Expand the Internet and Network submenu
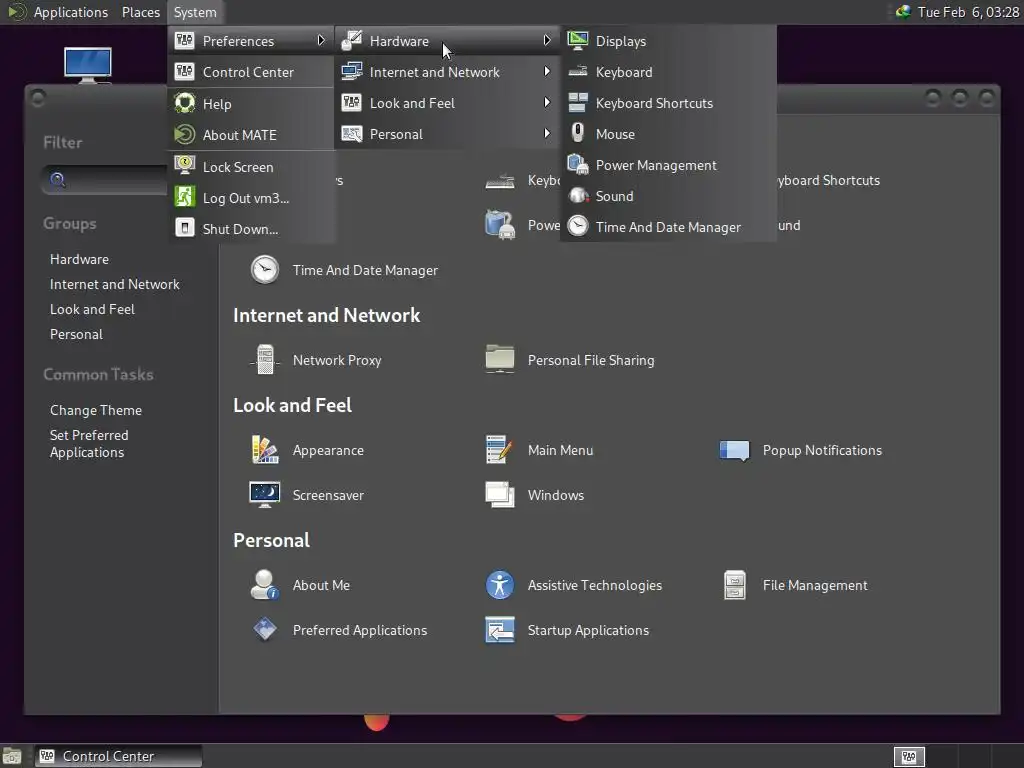This screenshot has width=1024, height=768. [447, 72]
